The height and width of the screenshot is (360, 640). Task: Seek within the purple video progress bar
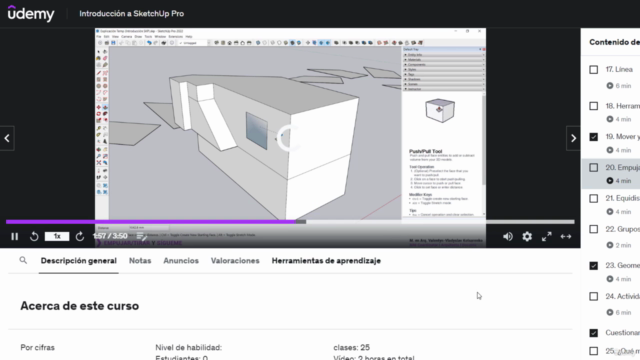click(150, 222)
